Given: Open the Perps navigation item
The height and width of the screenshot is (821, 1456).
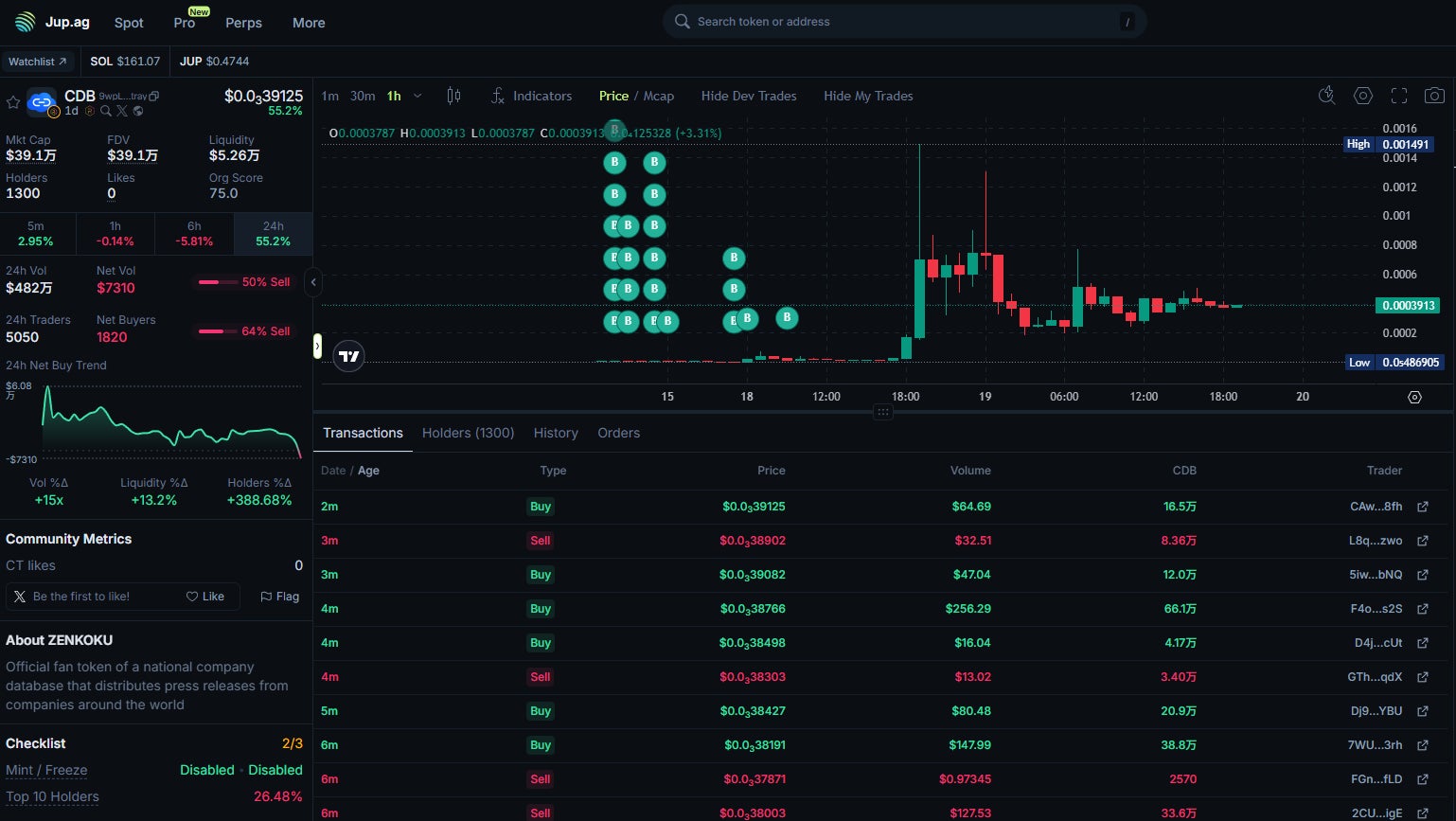Looking at the screenshot, I should tap(243, 23).
